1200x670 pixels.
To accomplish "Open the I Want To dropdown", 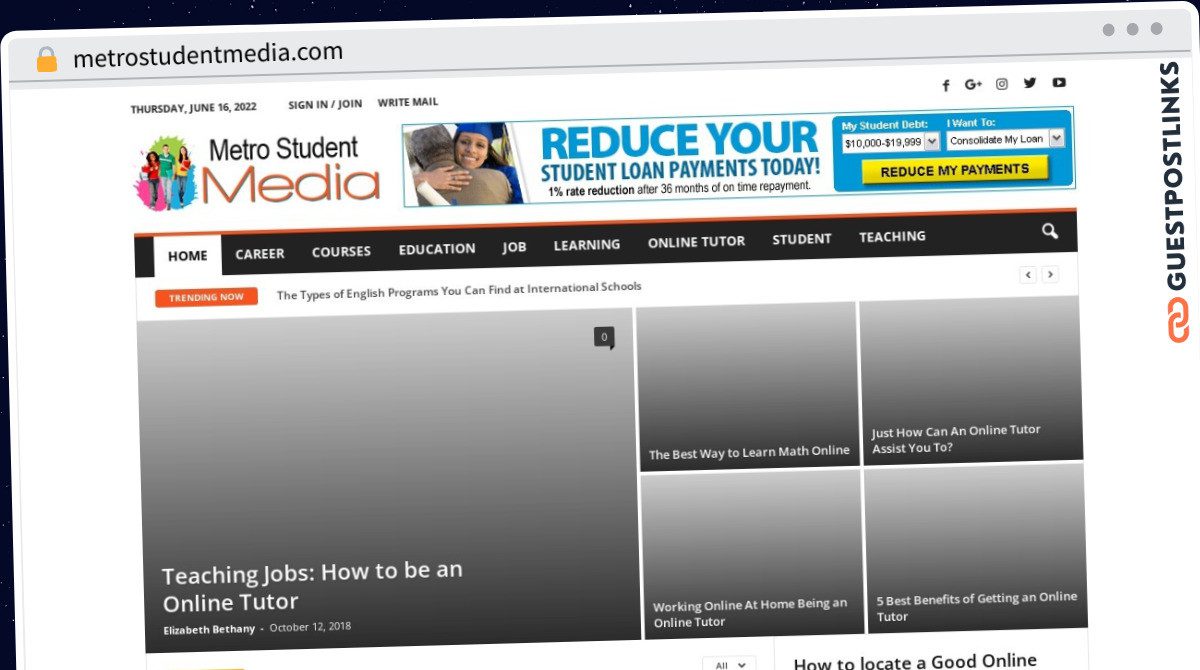I will point(1005,139).
